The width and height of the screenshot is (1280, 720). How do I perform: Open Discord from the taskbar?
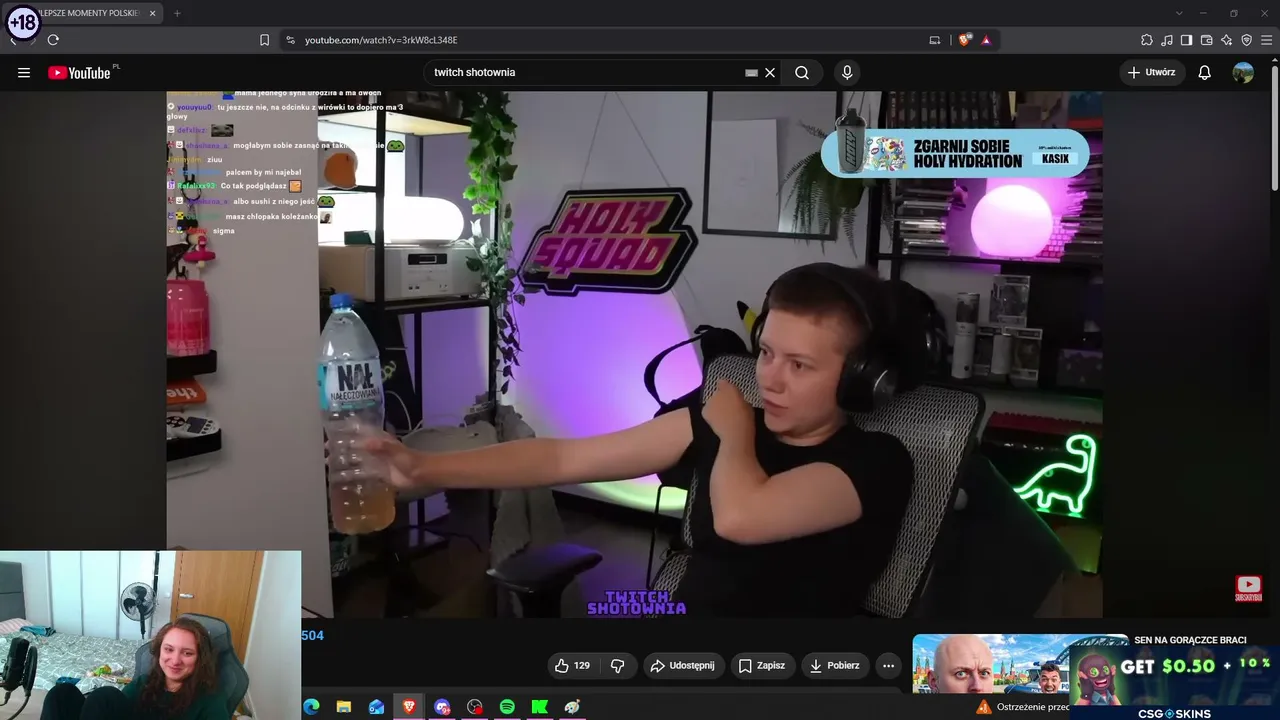coord(442,707)
